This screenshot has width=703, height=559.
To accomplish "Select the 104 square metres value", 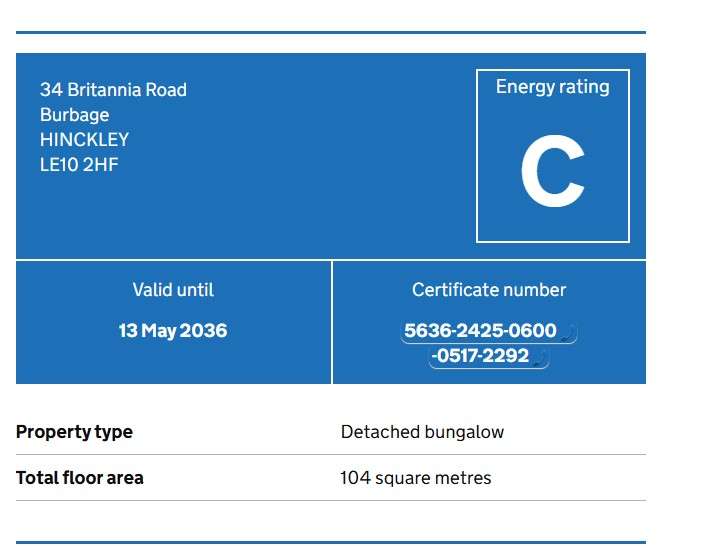I will point(416,478).
